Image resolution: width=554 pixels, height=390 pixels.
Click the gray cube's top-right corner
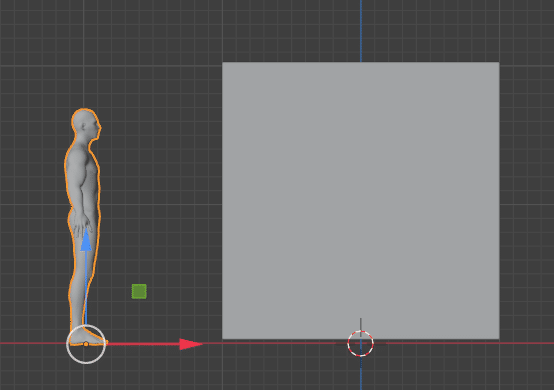(499, 63)
